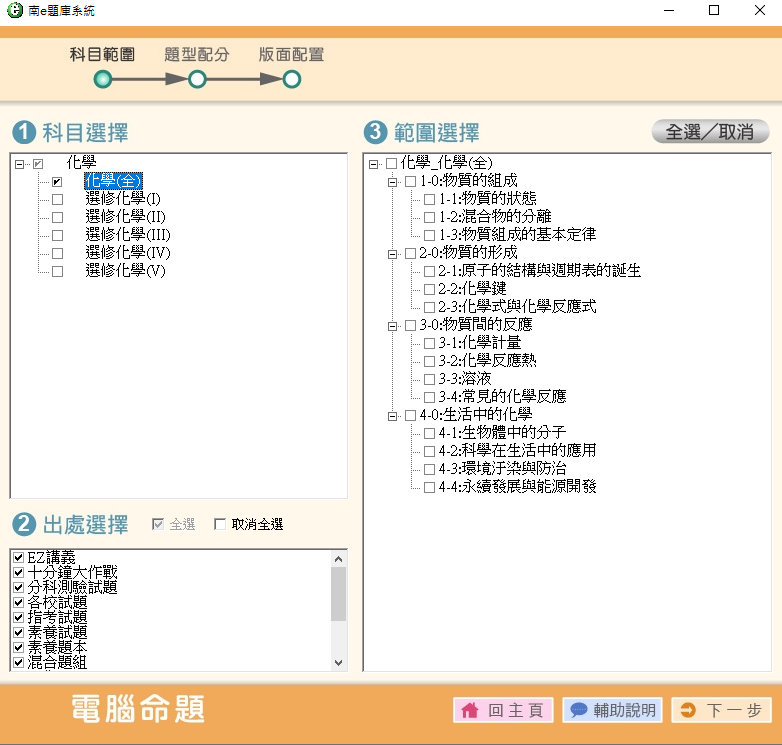Uncheck the 分科測驗試題 source

pyautogui.click(x=19, y=587)
